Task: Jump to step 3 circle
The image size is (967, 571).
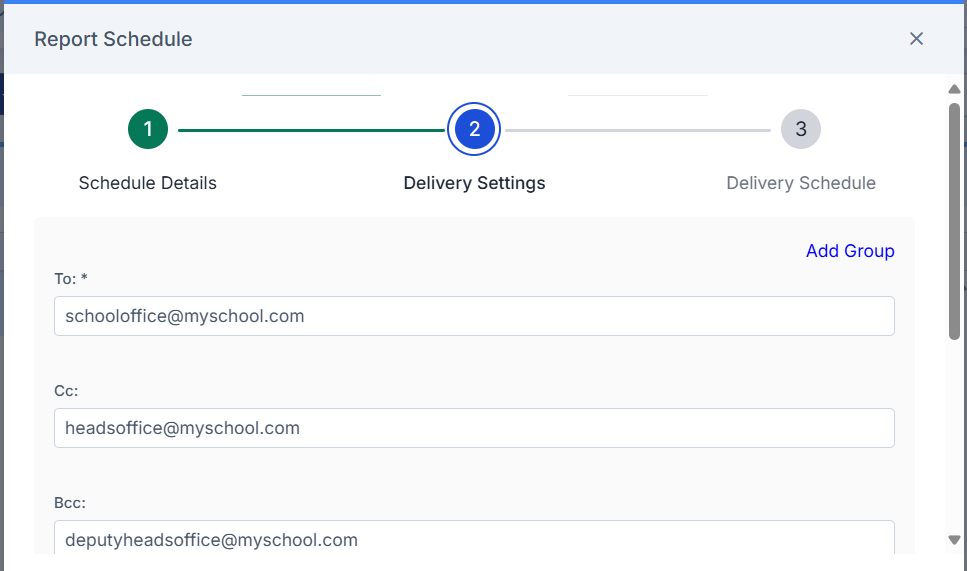Action: point(800,129)
